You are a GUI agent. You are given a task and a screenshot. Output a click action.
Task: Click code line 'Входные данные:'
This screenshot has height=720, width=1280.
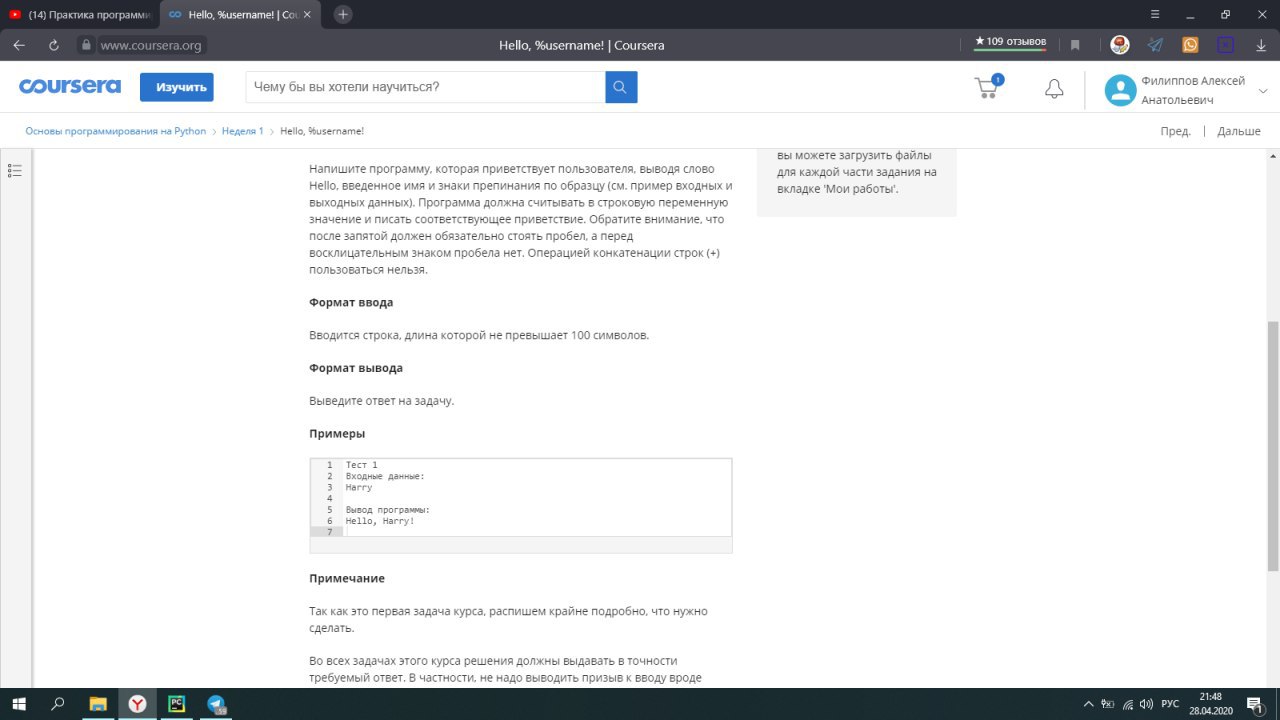pos(385,476)
